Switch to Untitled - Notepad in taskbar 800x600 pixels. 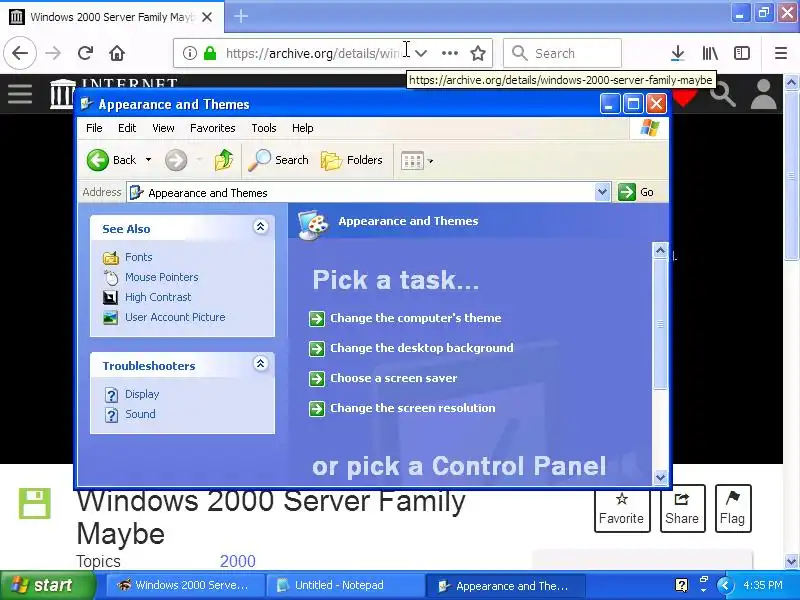click(345, 585)
